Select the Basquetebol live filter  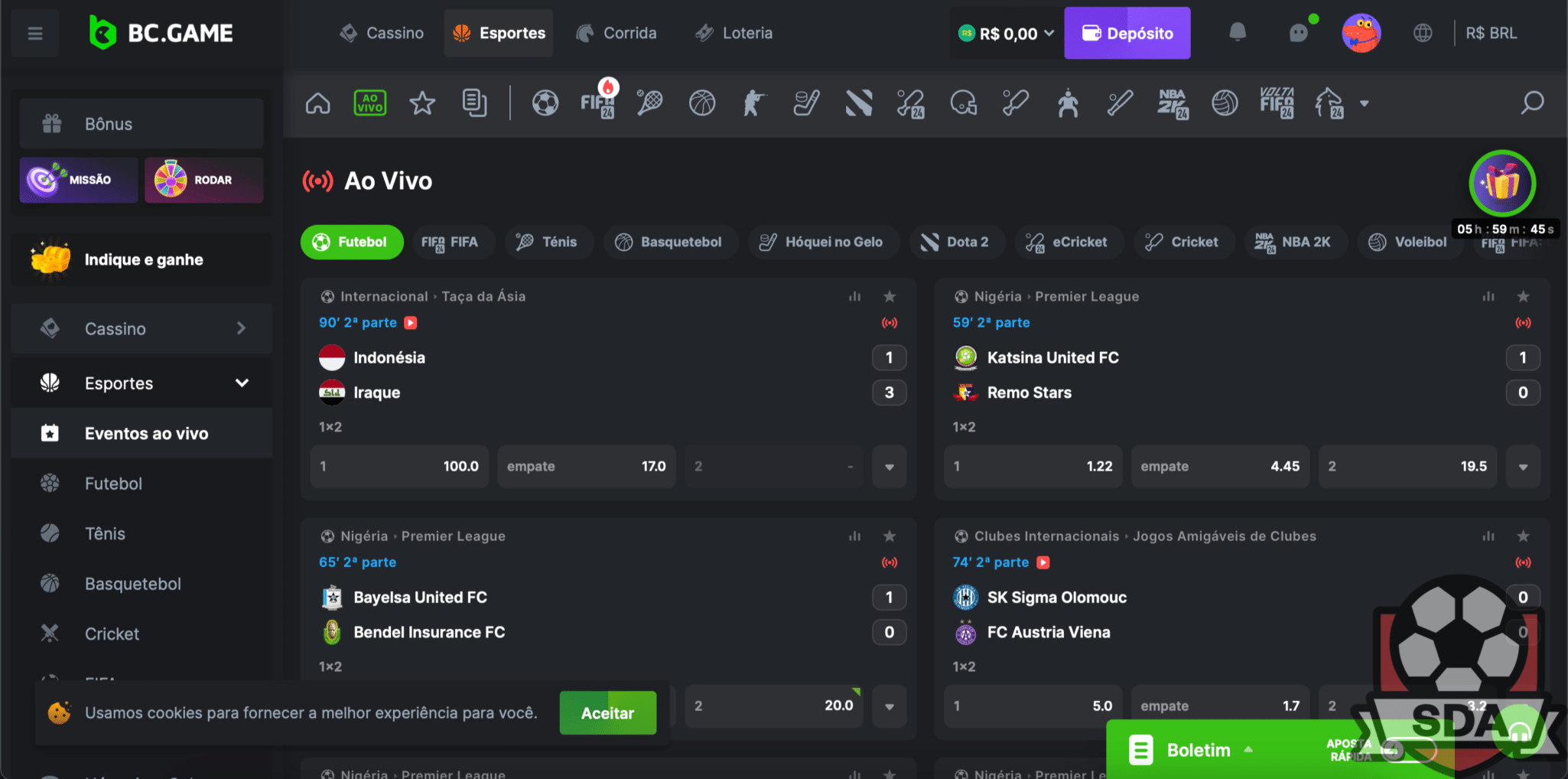pos(669,242)
